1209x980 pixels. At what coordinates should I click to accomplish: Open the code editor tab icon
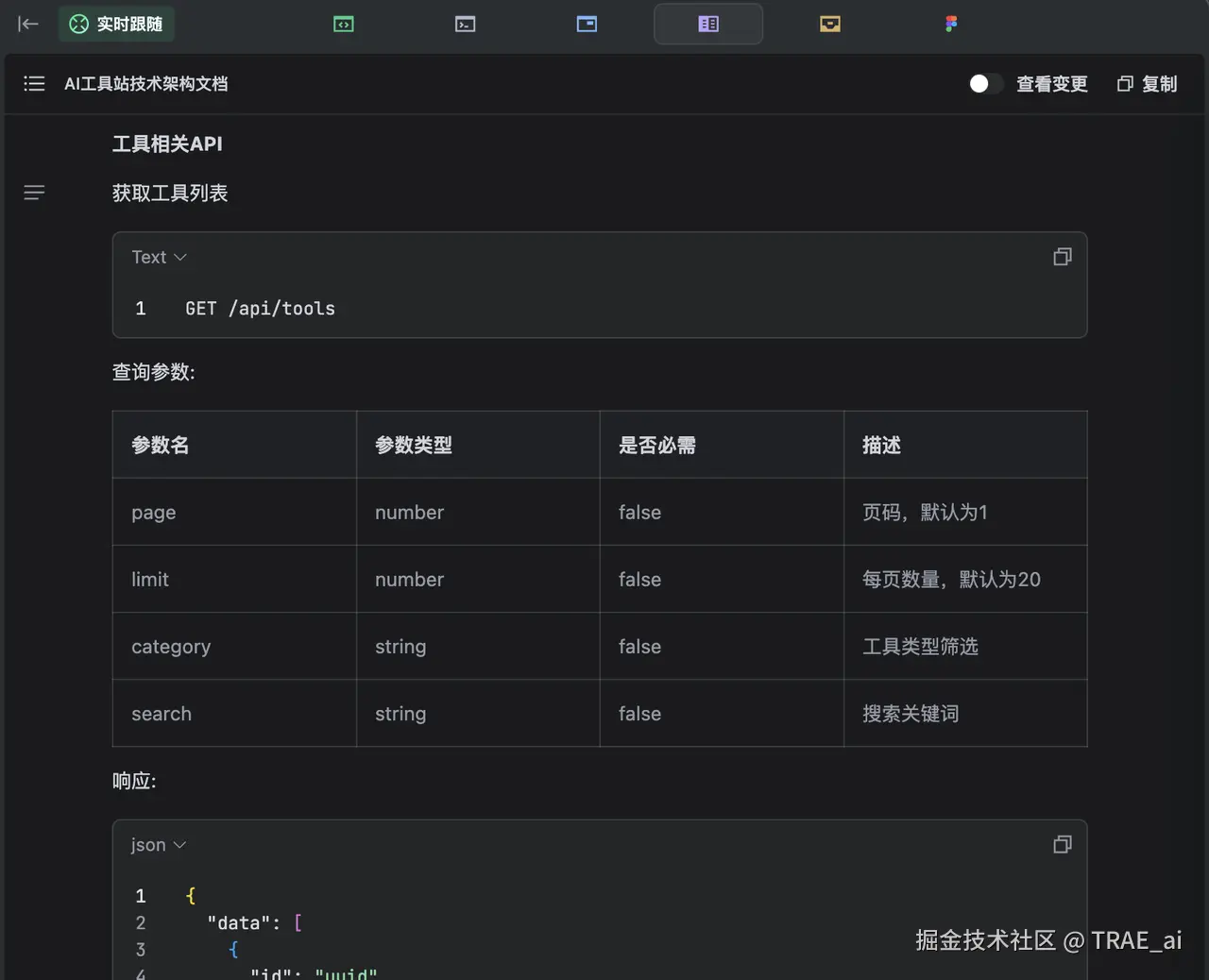tap(344, 25)
